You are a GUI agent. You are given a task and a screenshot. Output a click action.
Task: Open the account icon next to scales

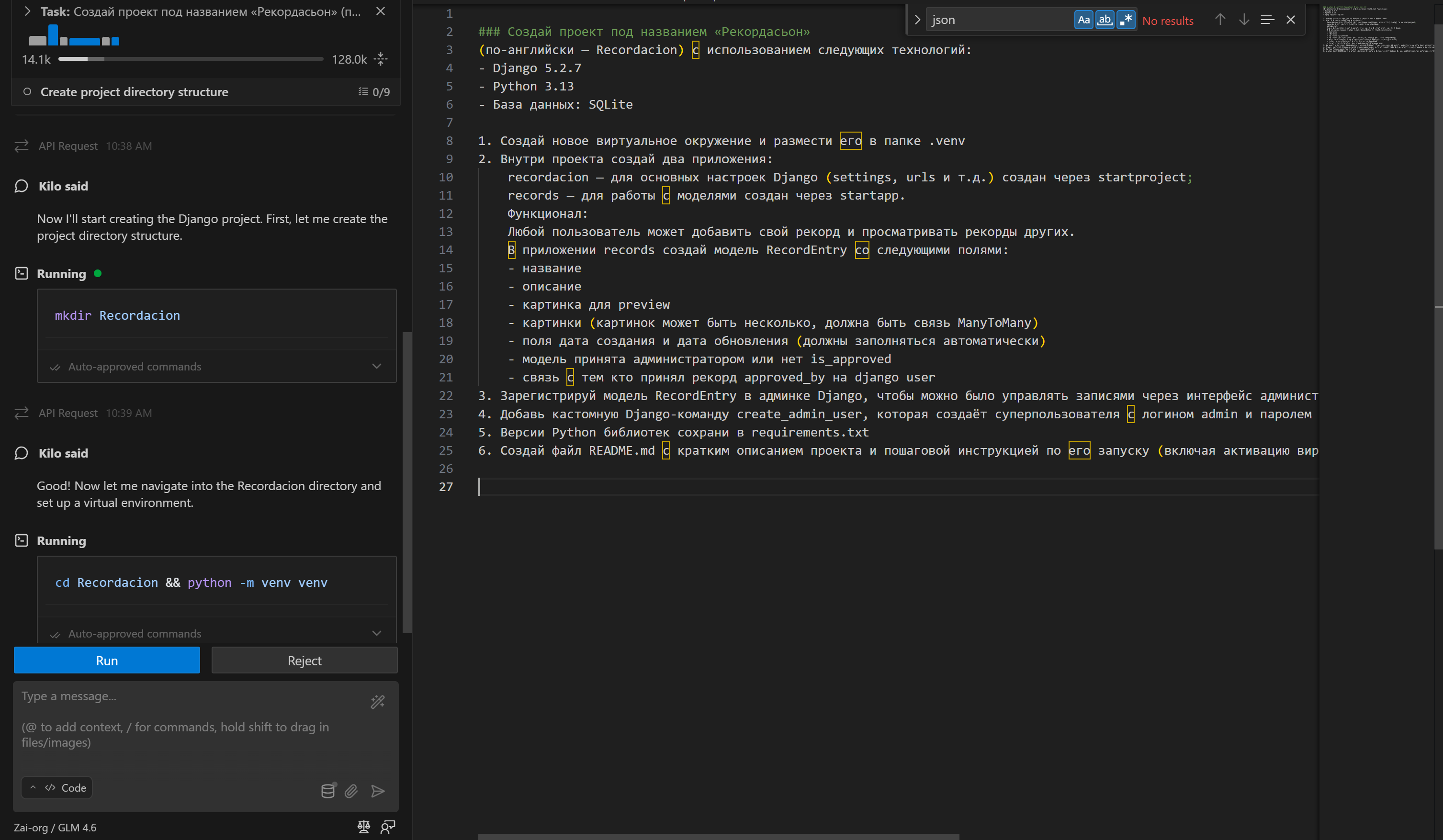[x=388, y=828]
